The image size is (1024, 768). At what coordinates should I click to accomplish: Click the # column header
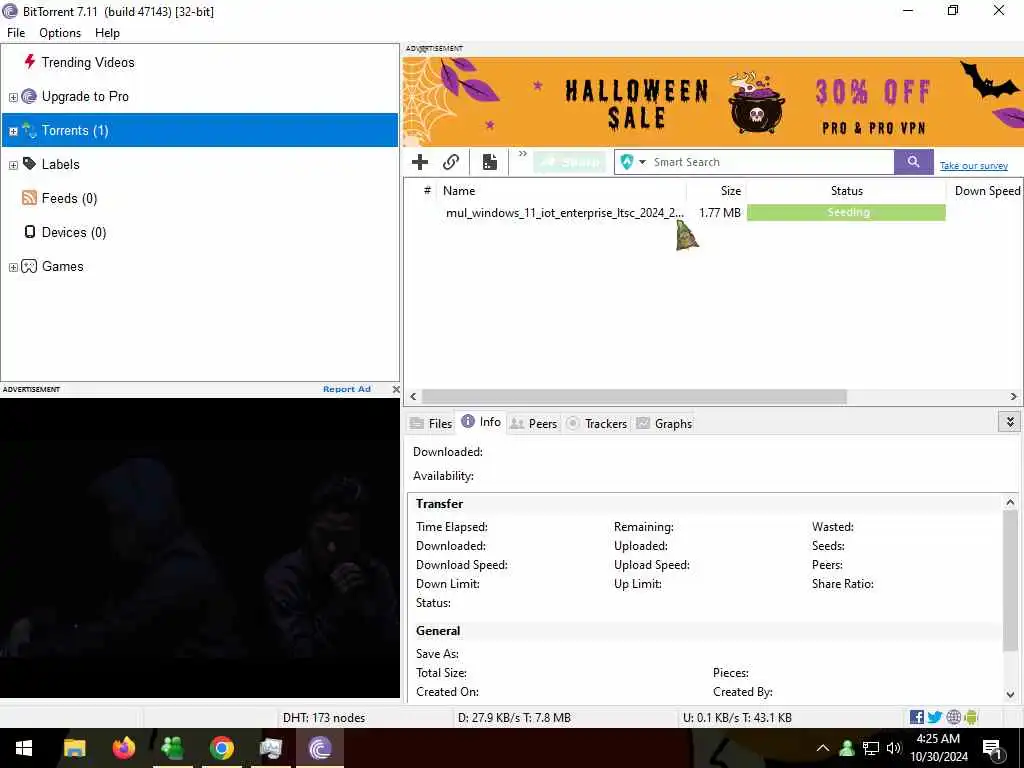(427, 191)
